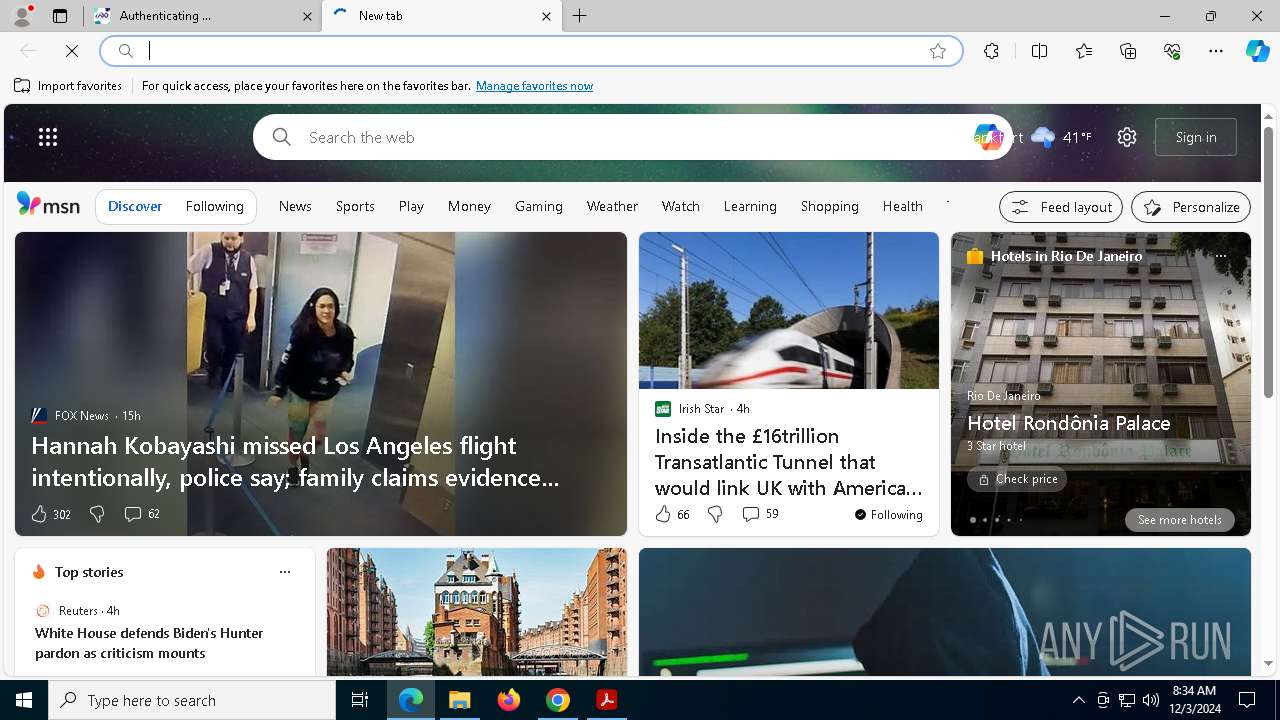The height and width of the screenshot is (720, 1280).
Task: Click Import favorites
Action: pos(68,86)
